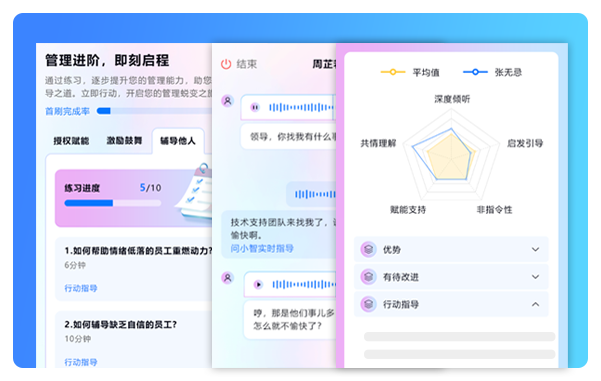The image size is (601, 381).
Task: Click the first voice waveform message
Action: click(289, 107)
